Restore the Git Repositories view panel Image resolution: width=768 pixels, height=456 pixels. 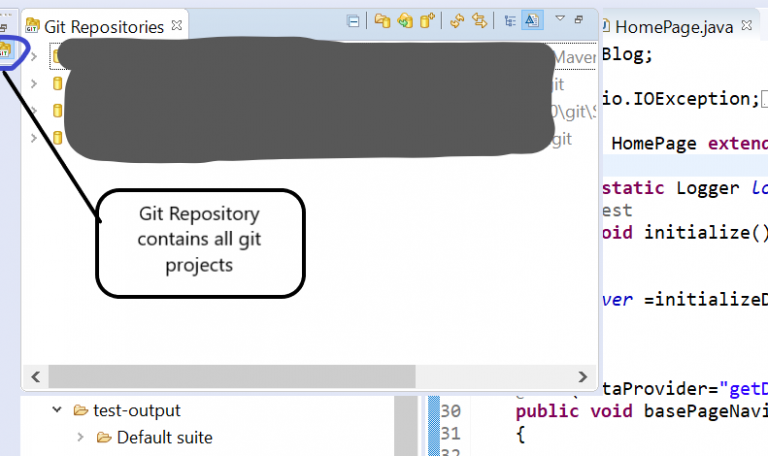(579, 20)
